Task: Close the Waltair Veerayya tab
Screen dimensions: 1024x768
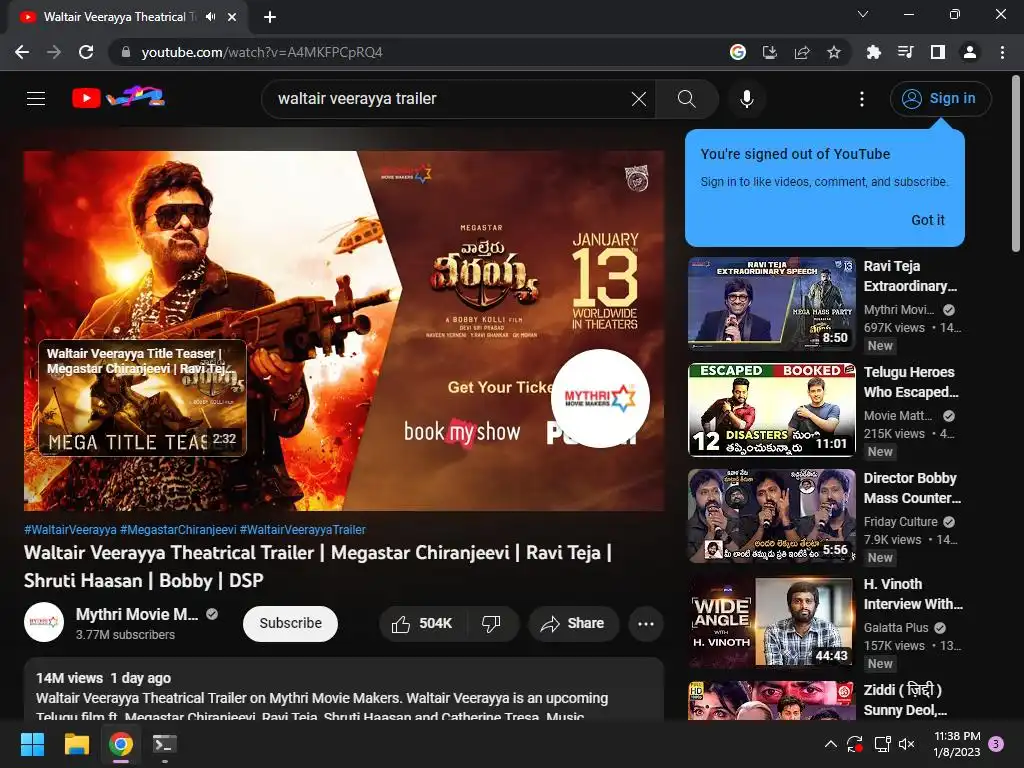Action: pyautogui.click(x=232, y=17)
